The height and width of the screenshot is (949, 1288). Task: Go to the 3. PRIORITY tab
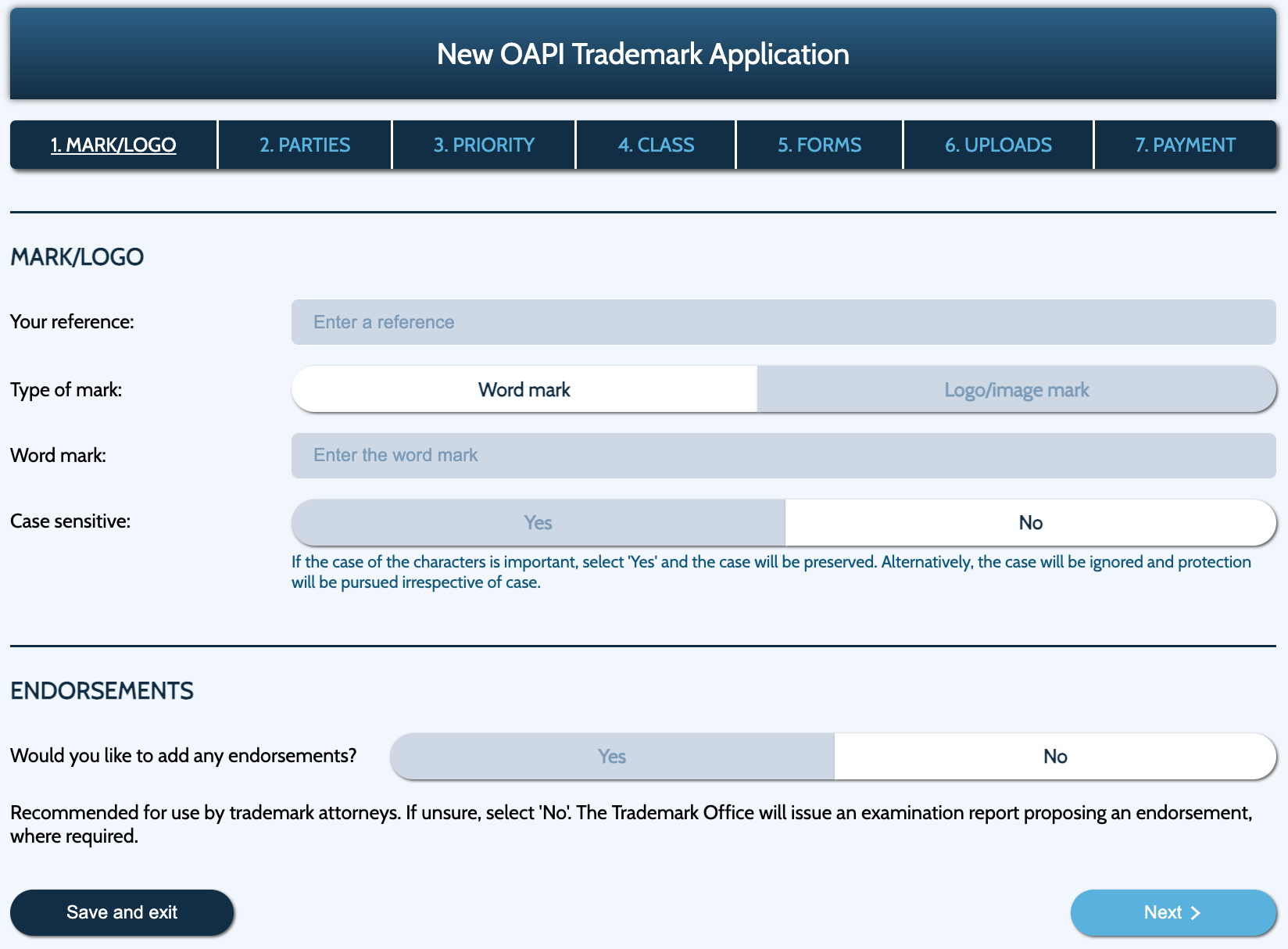pos(484,145)
